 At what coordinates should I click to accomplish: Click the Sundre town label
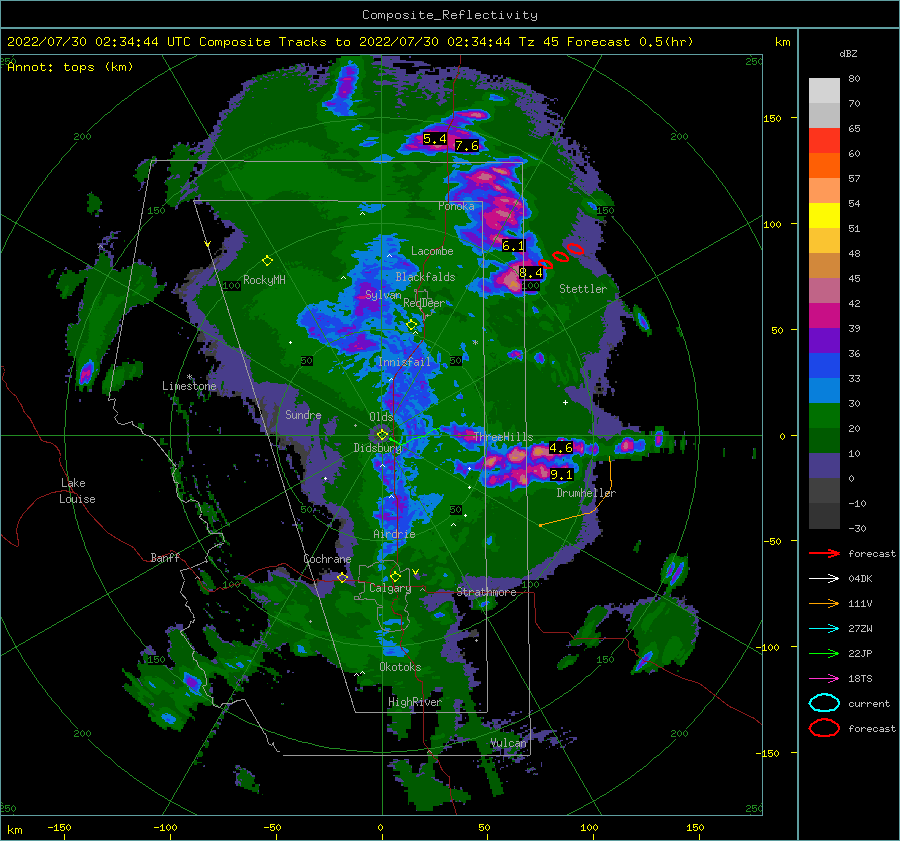303,415
